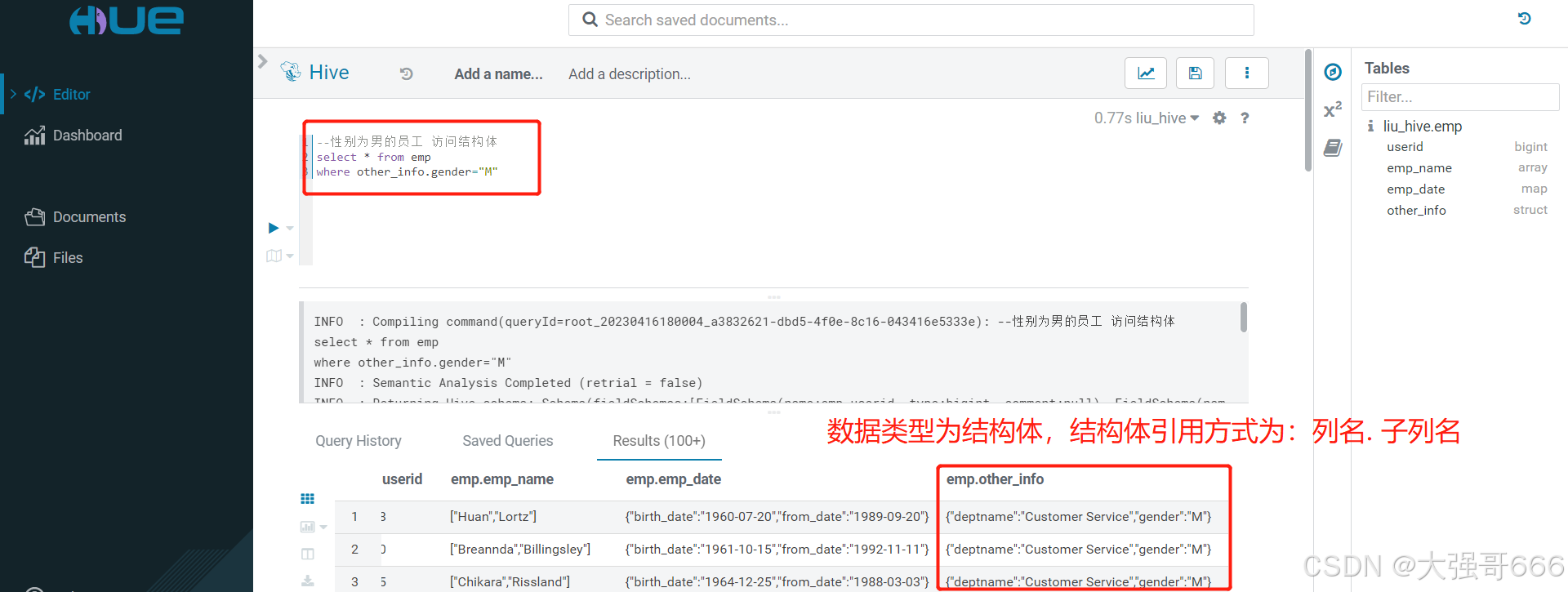Select the userid column in Tables
The width and height of the screenshot is (1568, 592).
click(x=1405, y=147)
